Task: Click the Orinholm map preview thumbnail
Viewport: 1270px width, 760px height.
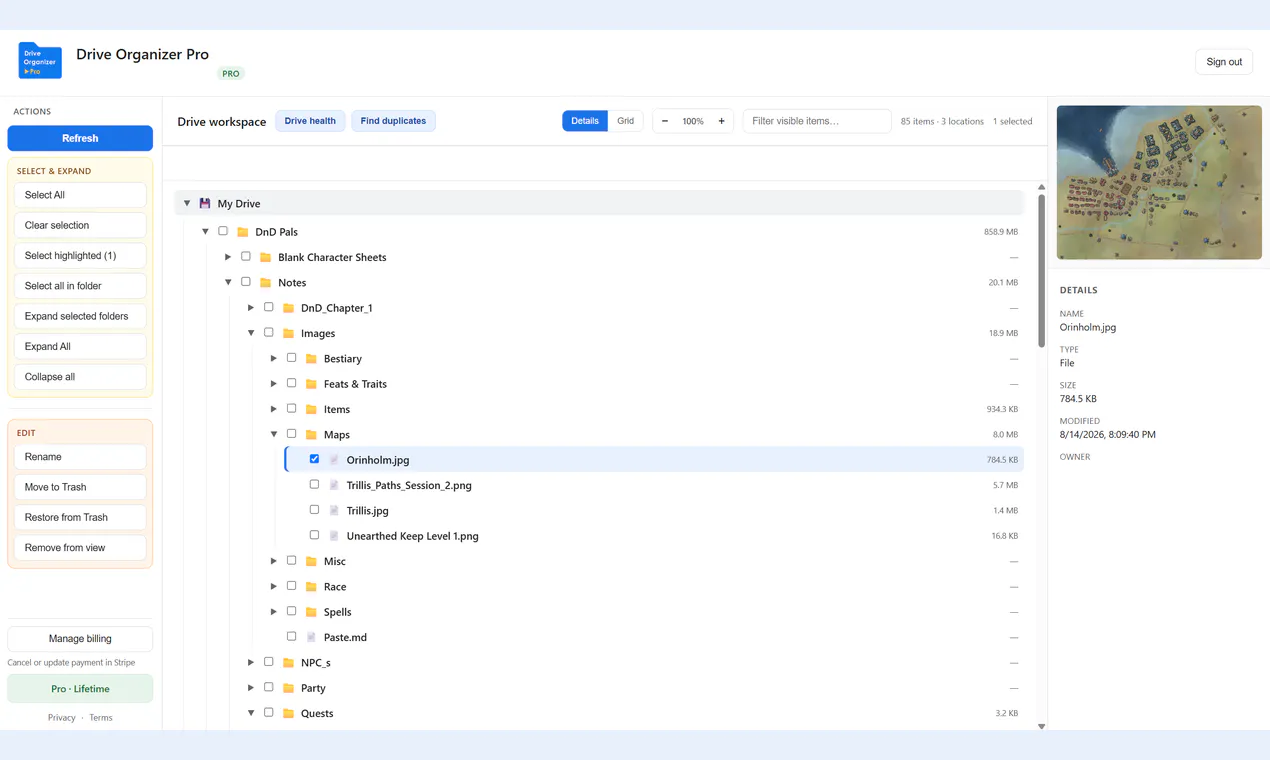Action: point(1159,182)
